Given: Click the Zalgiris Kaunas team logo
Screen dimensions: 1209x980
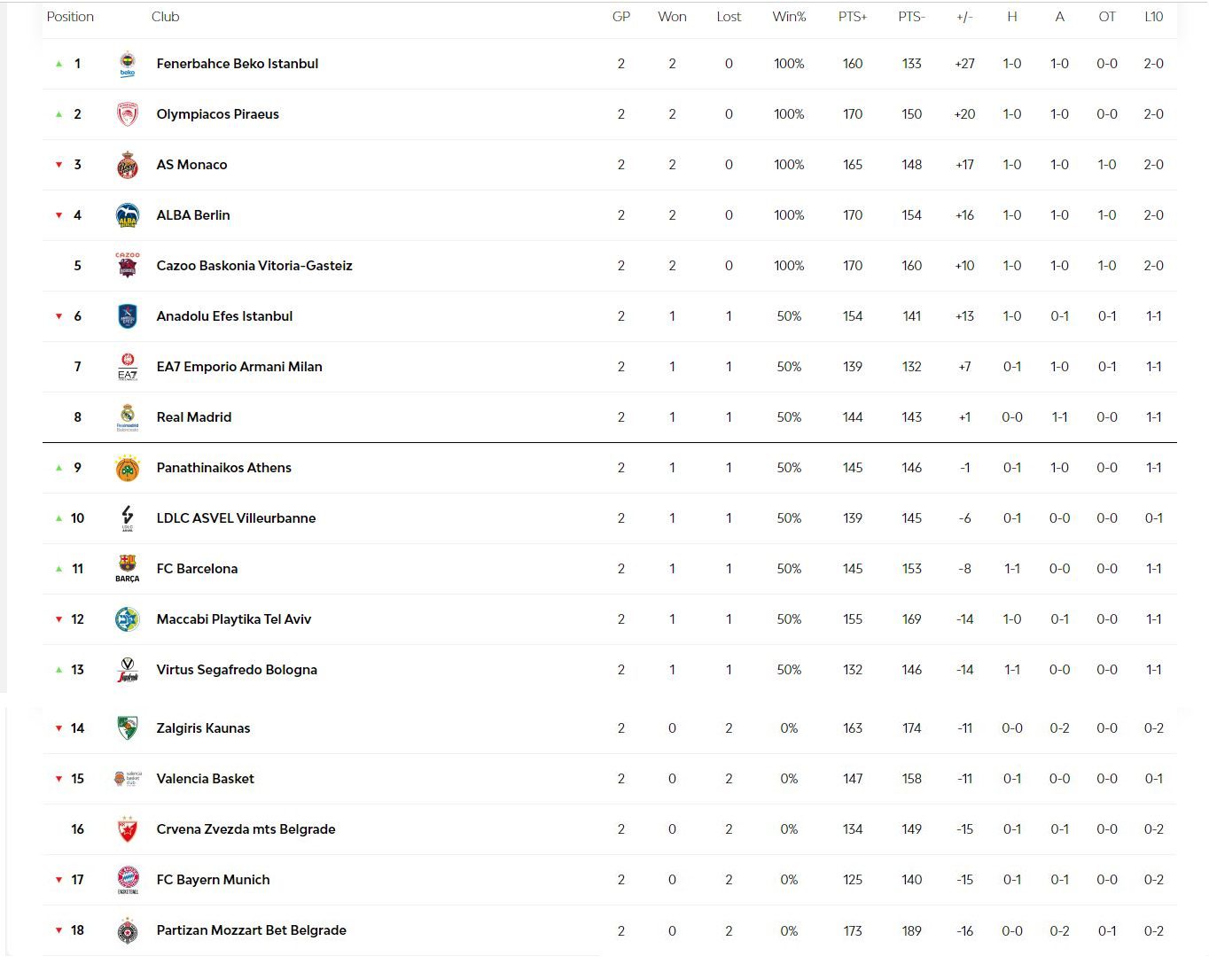Looking at the screenshot, I should coord(128,728).
